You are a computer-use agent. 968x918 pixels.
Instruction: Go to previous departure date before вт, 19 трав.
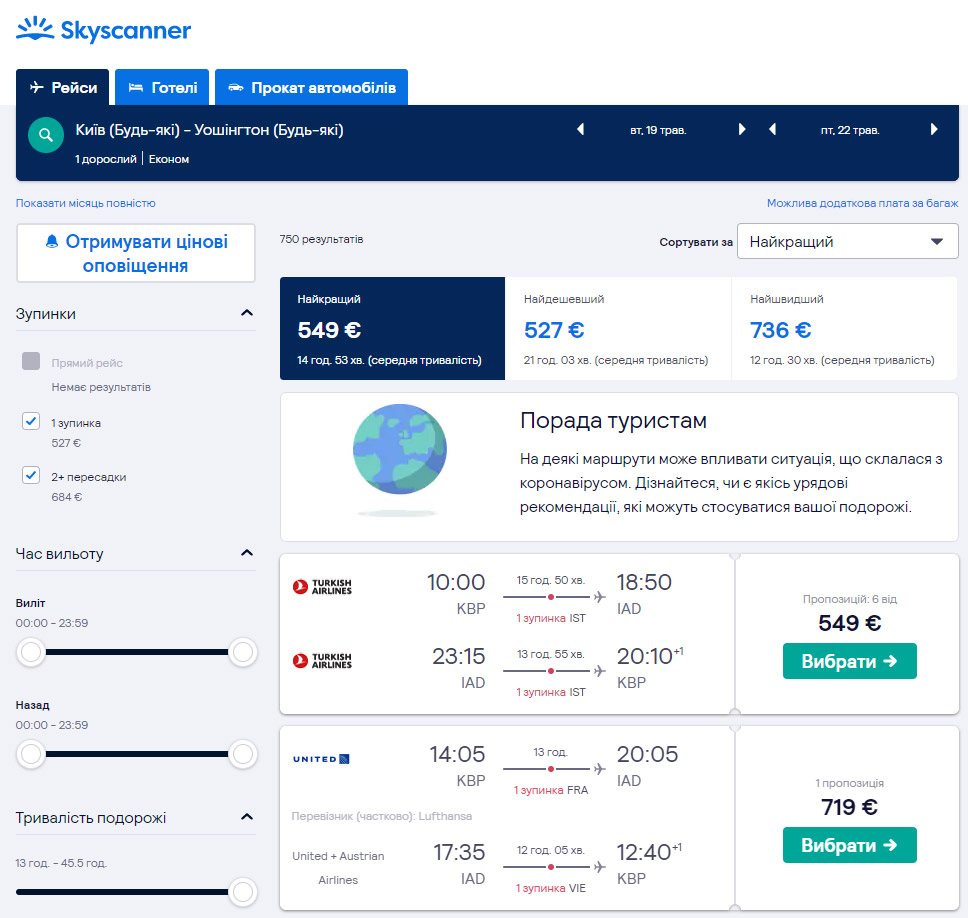pos(580,130)
